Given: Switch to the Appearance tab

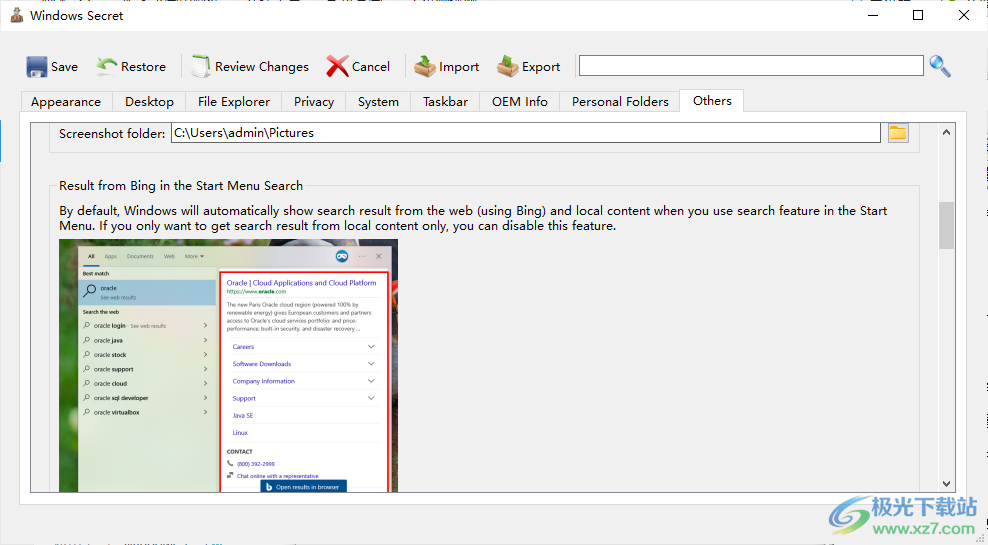Looking at the screenshot, I should (x=66, y=102).
